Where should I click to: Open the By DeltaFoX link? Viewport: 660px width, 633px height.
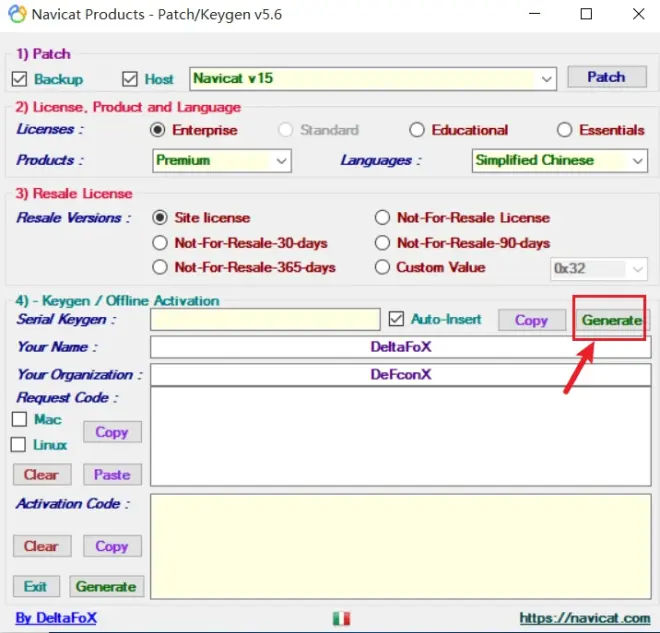(56, 618)
